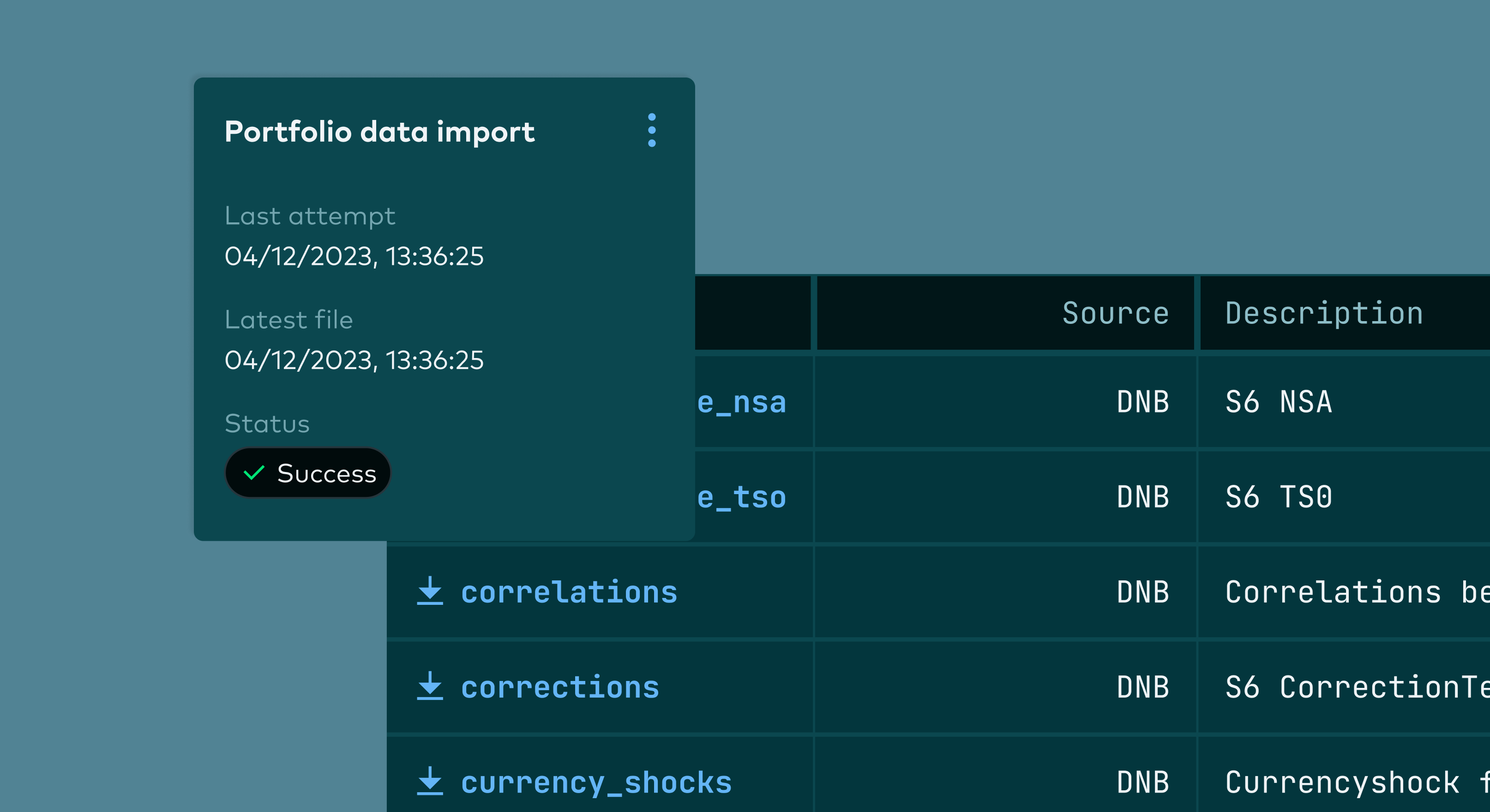Click the download icon beside correlations
Viewport: 1490px width, 812px height.
point(430,591)
